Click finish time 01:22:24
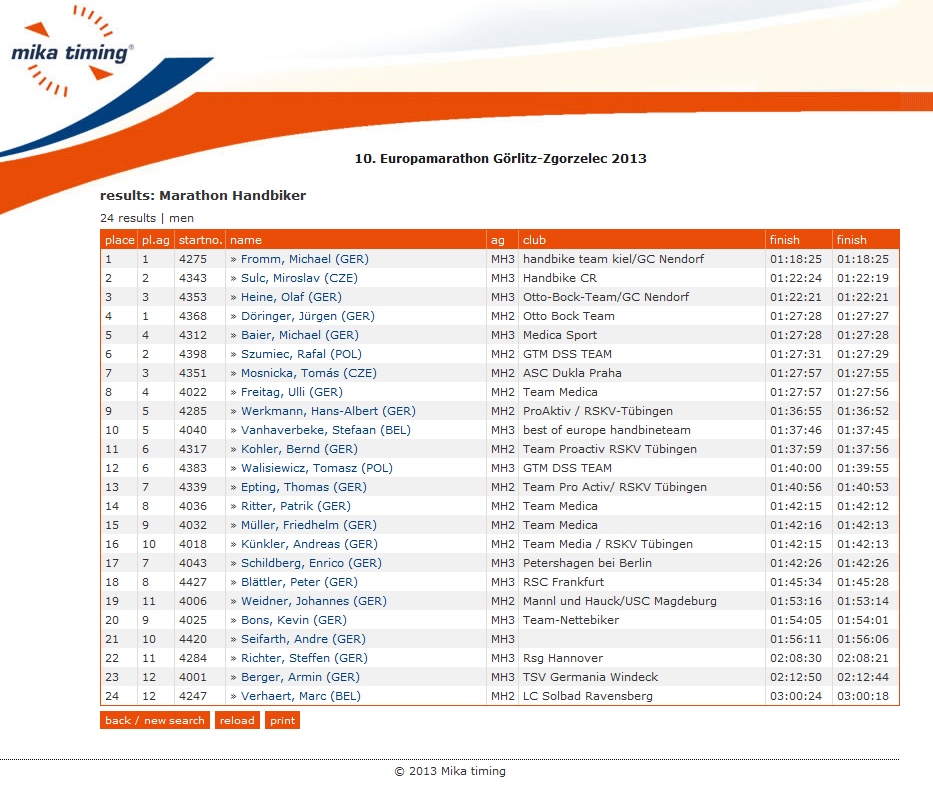This screenshot has height=789, width=933. (796, 278)
